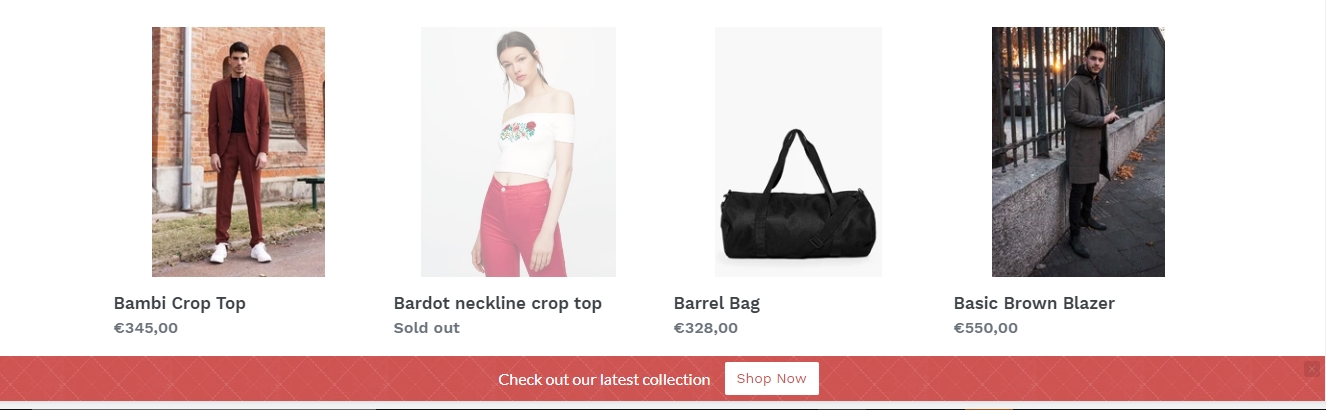Click the floral embroidery on the white top

518,130
